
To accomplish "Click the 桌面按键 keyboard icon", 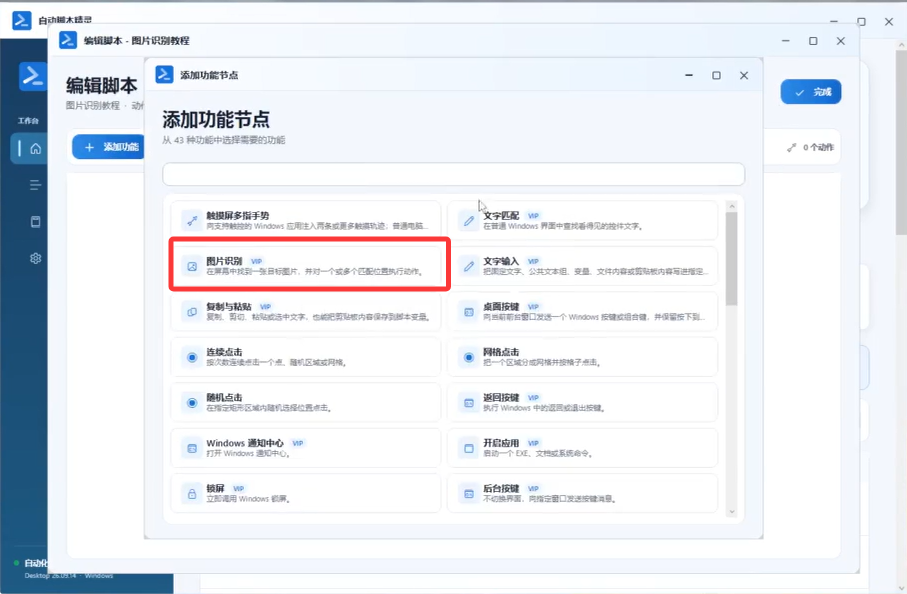I will point(469,312).
